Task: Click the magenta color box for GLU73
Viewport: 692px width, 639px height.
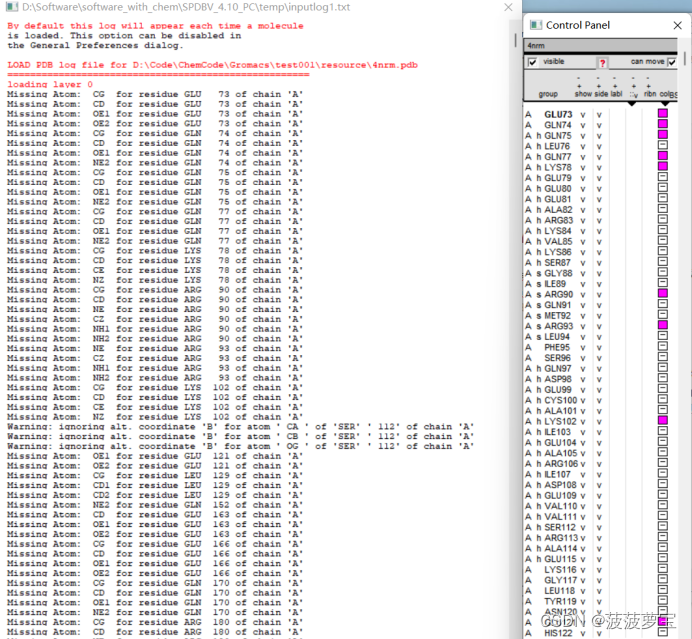Action: click(662, 113)
